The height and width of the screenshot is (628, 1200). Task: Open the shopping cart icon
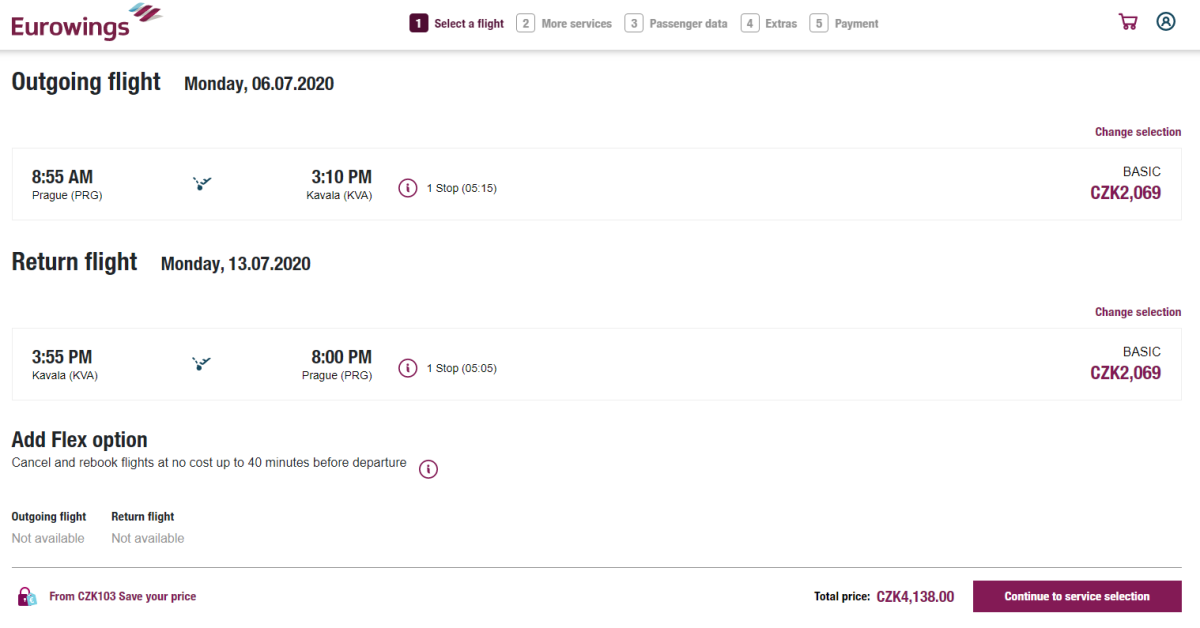point(1128,22)
